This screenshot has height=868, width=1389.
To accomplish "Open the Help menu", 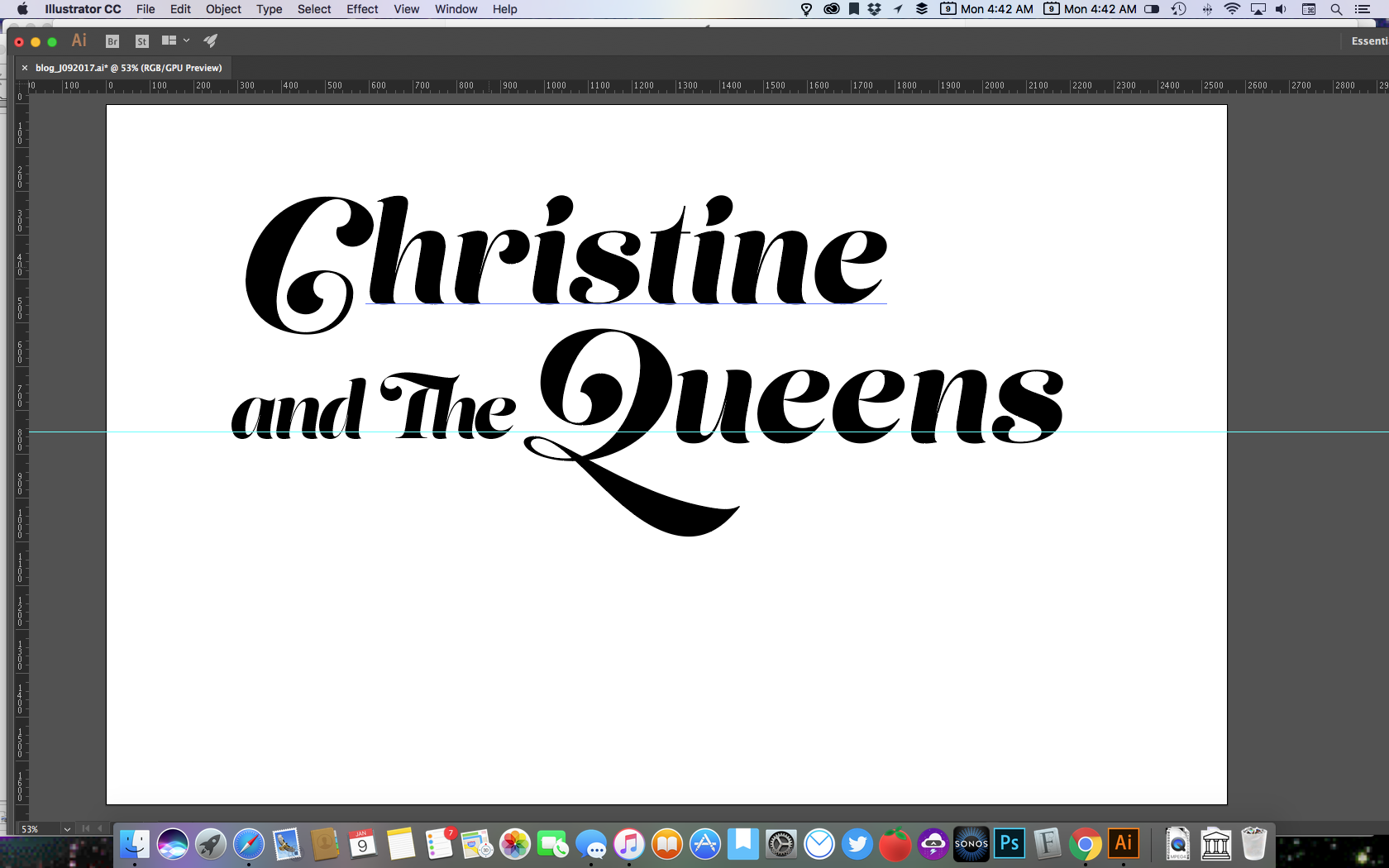I will [504, 9].
